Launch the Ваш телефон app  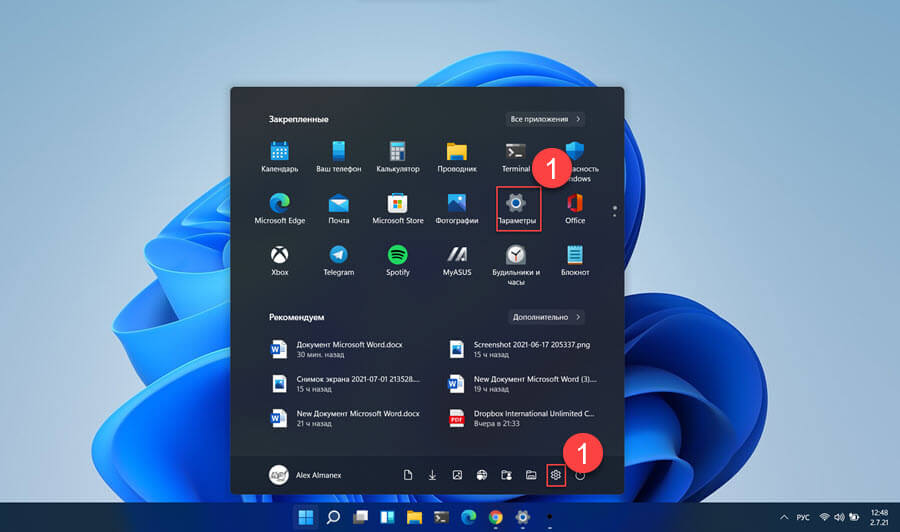(339, 157)
